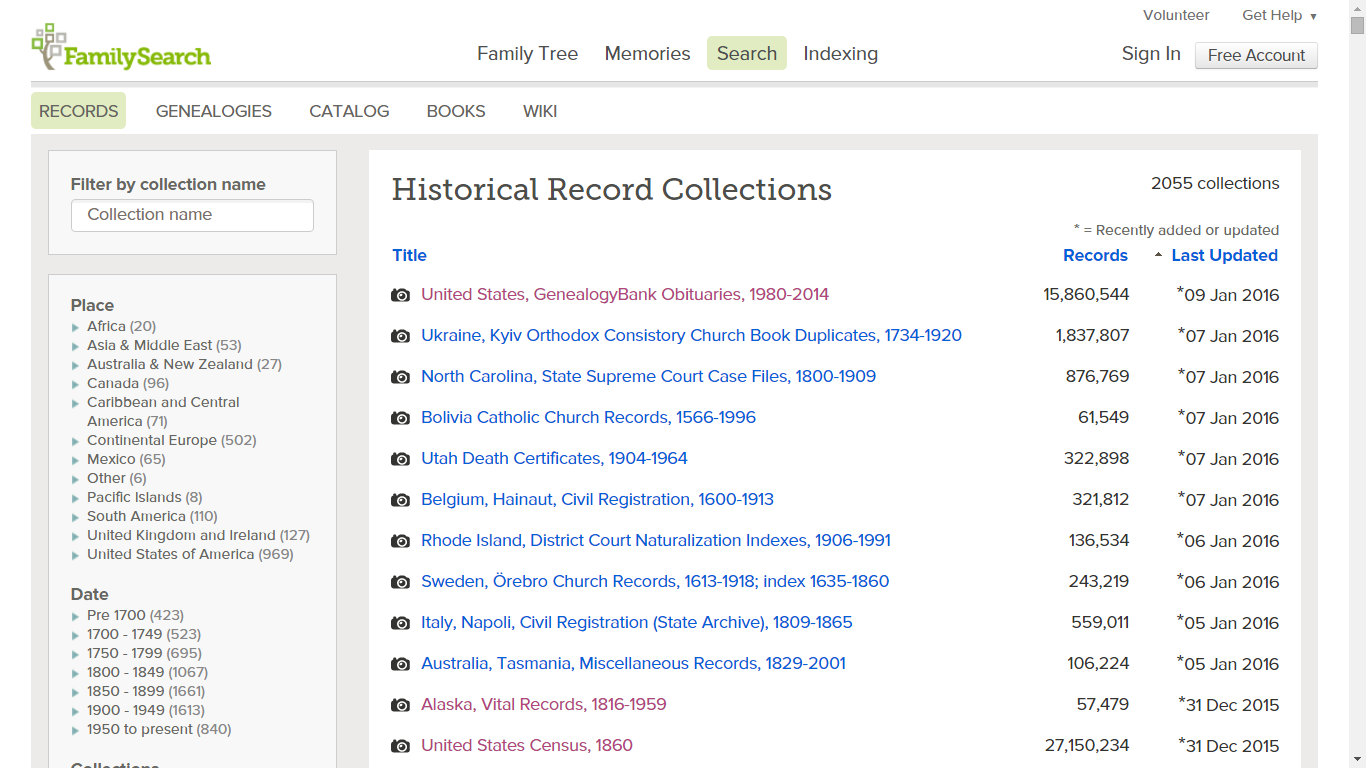
Task: Open the Get Help dropdown
Action: 1279,15
